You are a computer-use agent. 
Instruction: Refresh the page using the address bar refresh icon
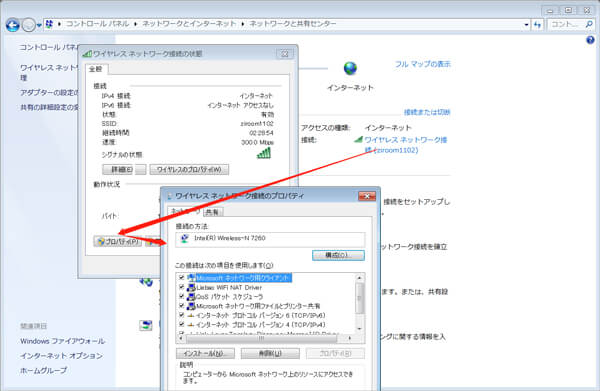[x=538, y=24]
